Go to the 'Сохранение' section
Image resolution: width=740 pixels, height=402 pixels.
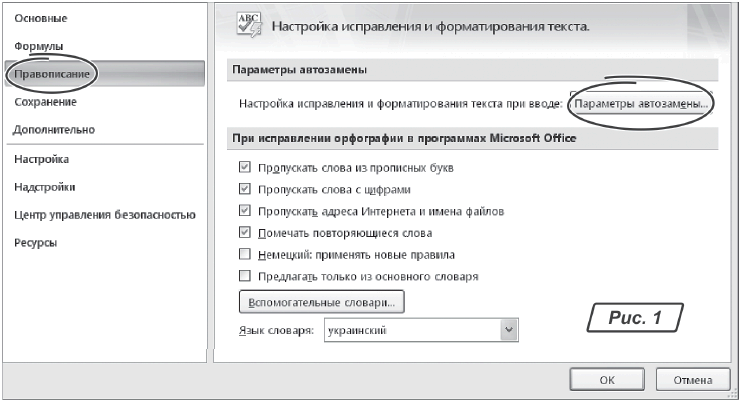point(46,102)
